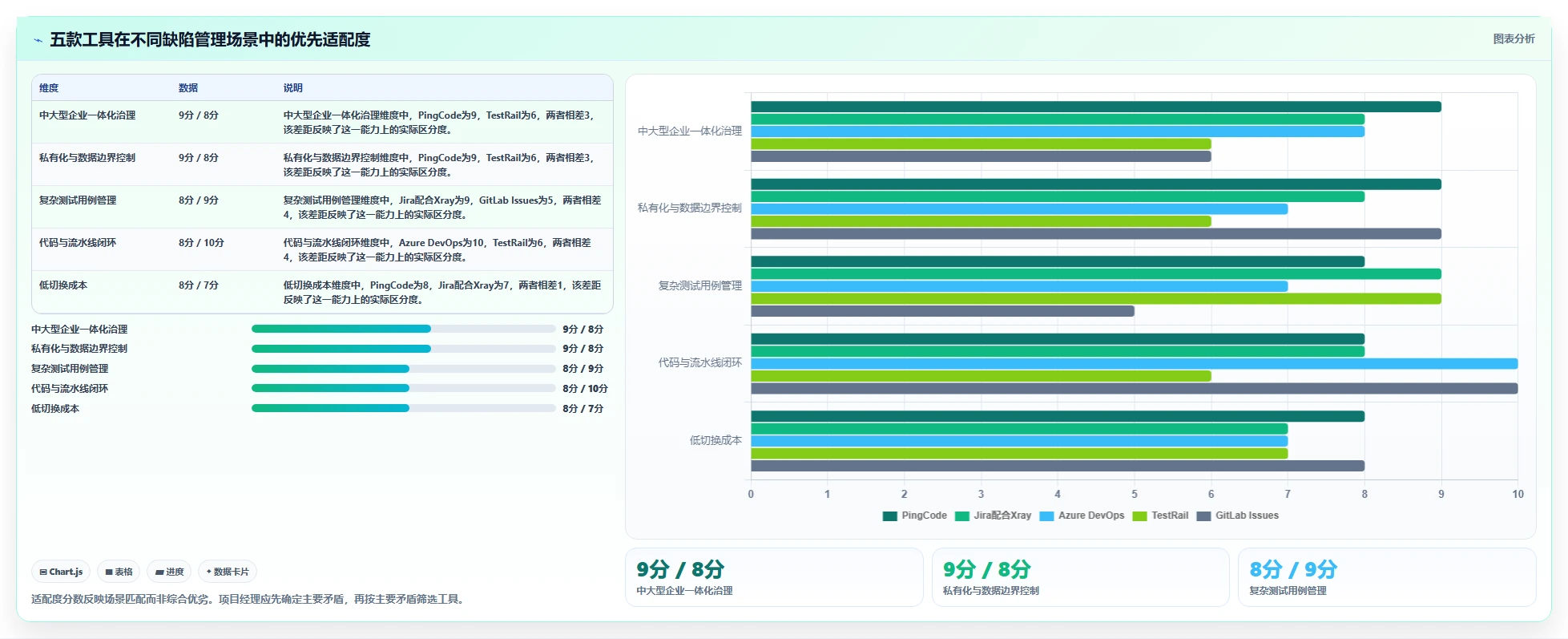Click the gray GitLab Issues bar in 私有化与数据边界控制 group
Image resolution: width=1568 pixels, height=639 pixels.
pos(1096,234)
